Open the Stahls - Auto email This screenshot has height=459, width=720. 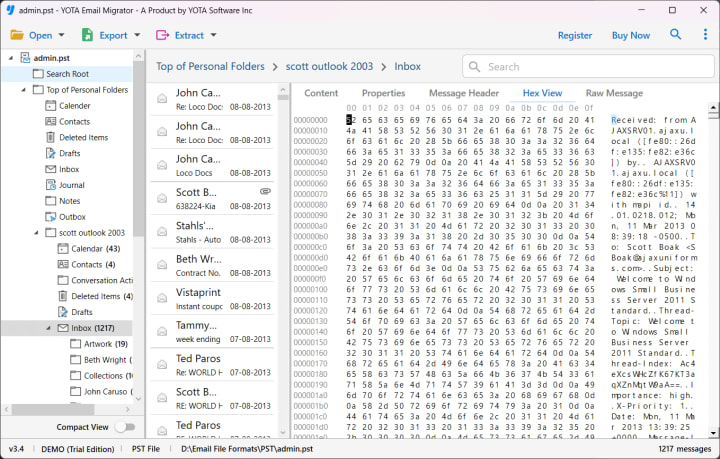click(x=212, y=232)
